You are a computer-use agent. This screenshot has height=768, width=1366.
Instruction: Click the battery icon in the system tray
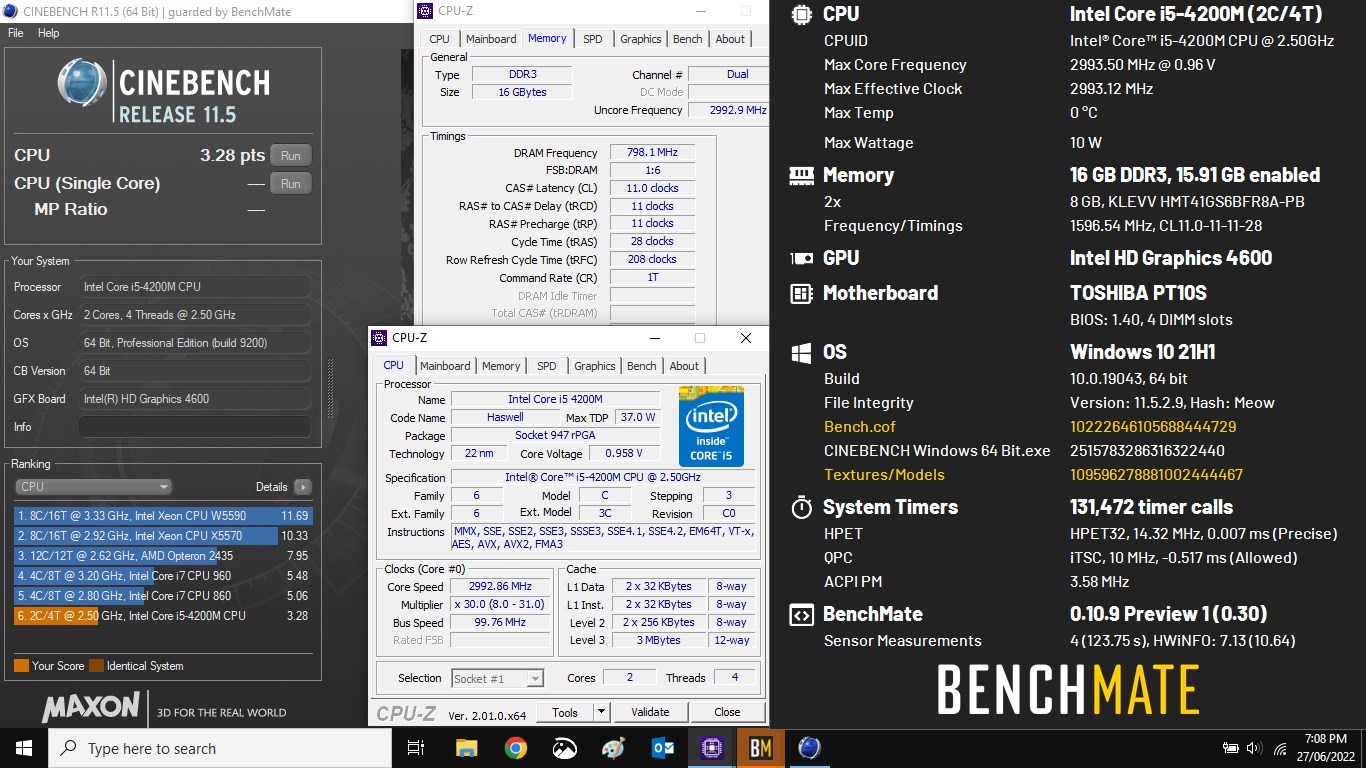(x=1231, y=748)
